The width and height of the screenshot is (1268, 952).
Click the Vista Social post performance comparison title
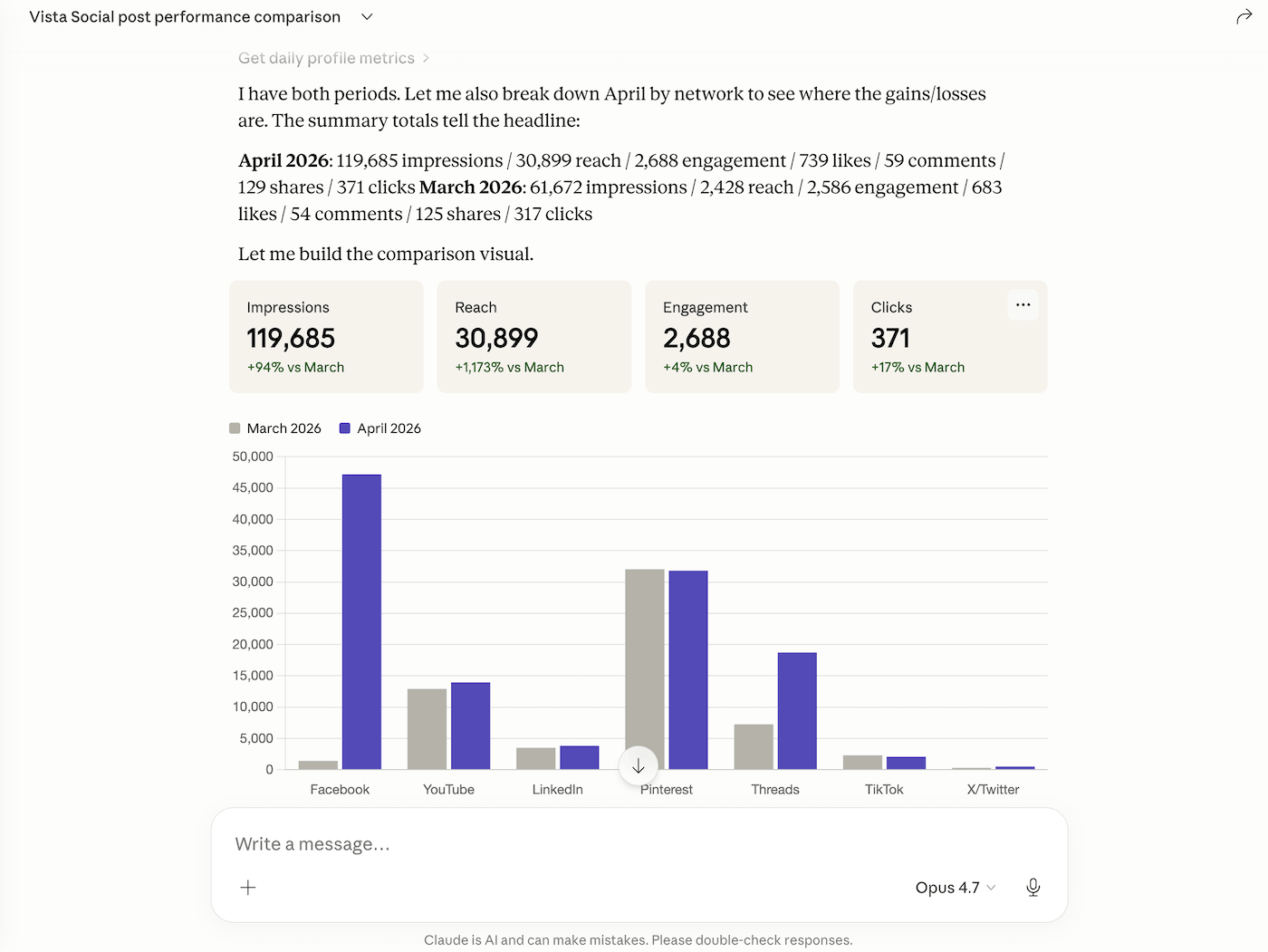[x=185, y=17]
